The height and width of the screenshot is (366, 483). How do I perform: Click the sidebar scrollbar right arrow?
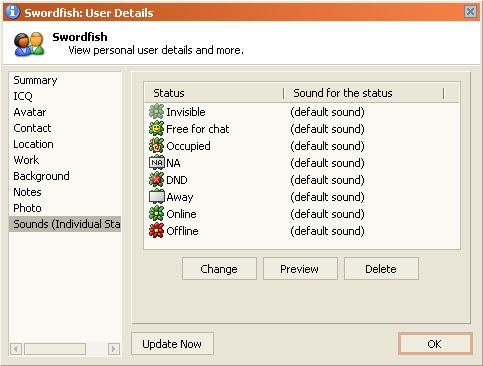(114, 349)
